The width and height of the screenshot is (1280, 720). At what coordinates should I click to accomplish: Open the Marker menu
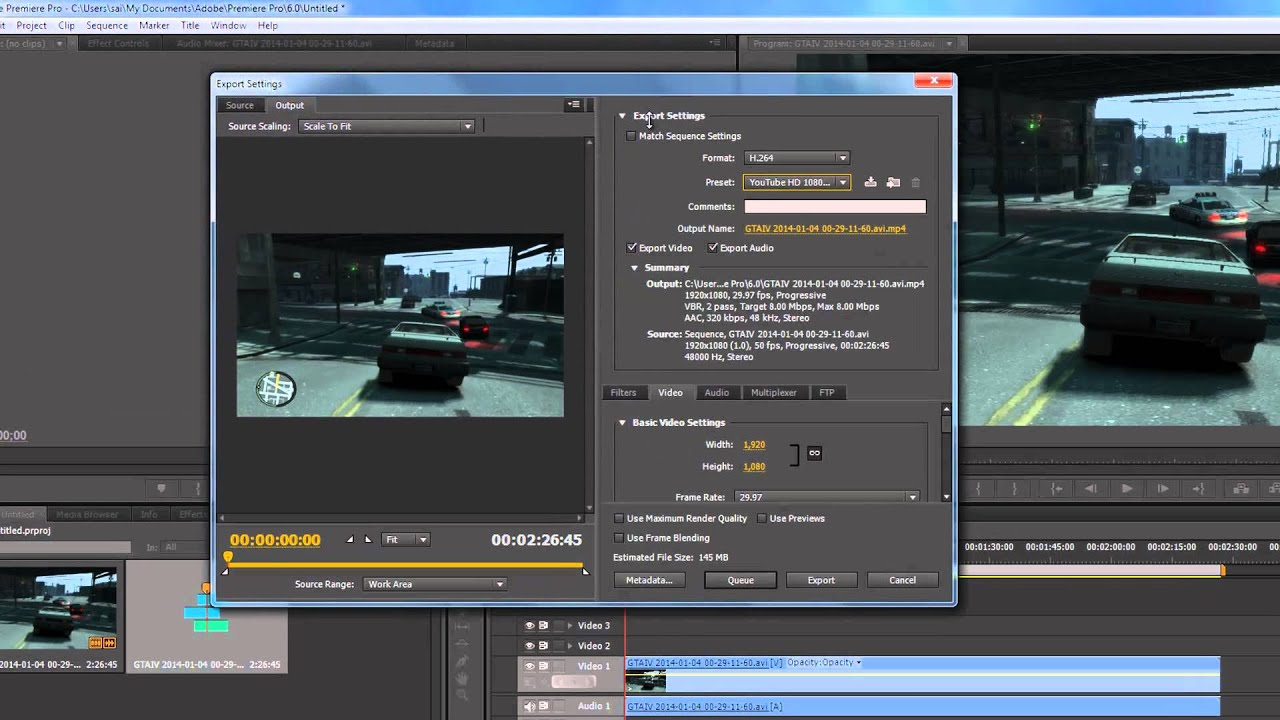coord(154,25)
